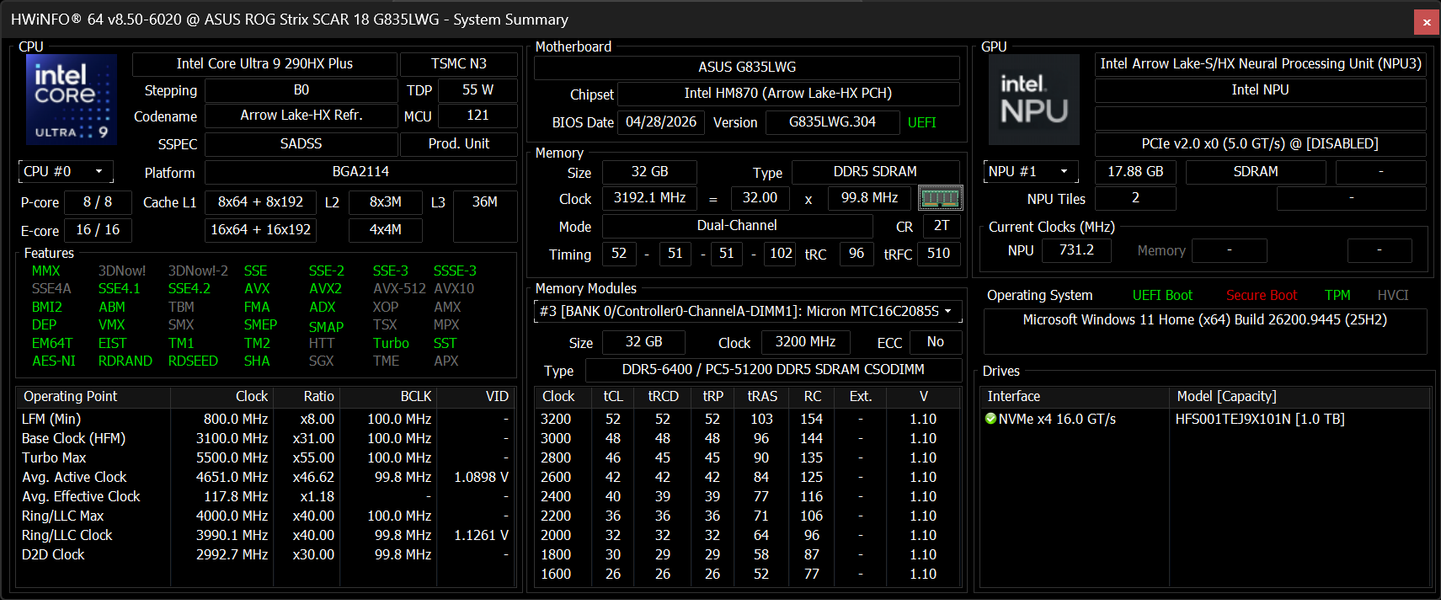
Task: Click the grey HVCI indicator
Action: point(1393,296)
